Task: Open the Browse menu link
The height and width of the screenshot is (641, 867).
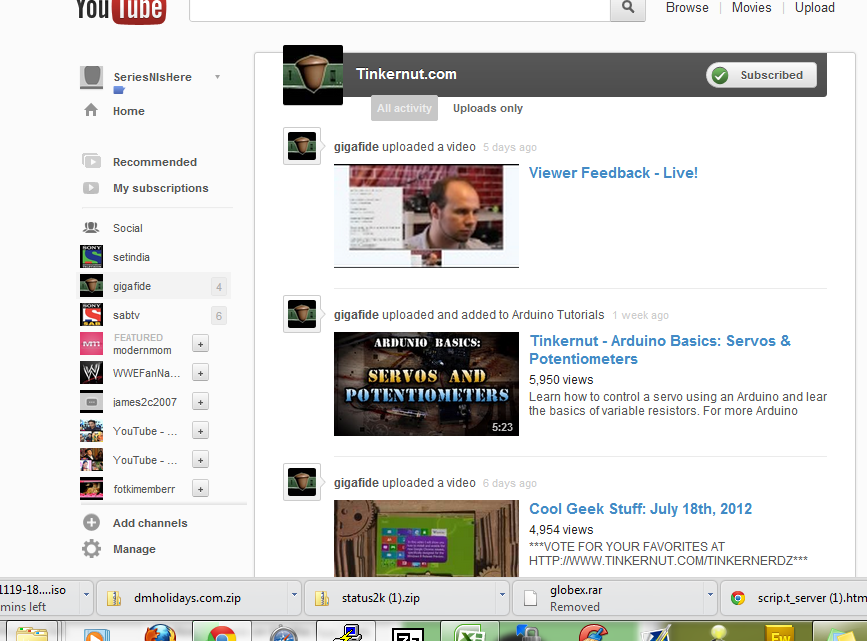Action: pyautogui.click(x=687, y=8)
